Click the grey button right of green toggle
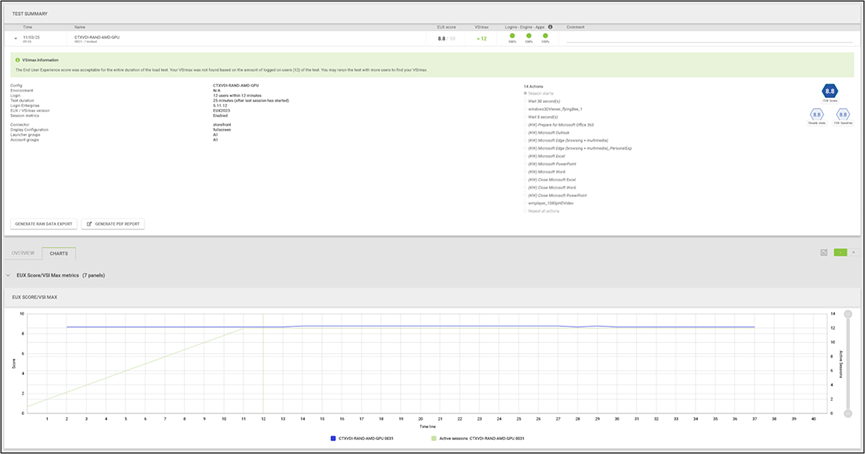Image resolution: width=865 pixels, height=454 pixels. (853, 253)
